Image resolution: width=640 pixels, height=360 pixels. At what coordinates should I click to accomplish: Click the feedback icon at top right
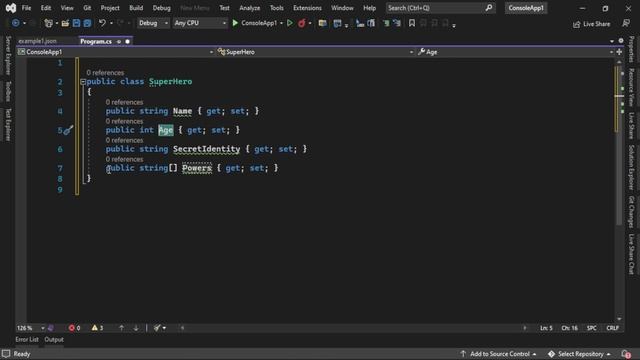[x=626, y=23]
